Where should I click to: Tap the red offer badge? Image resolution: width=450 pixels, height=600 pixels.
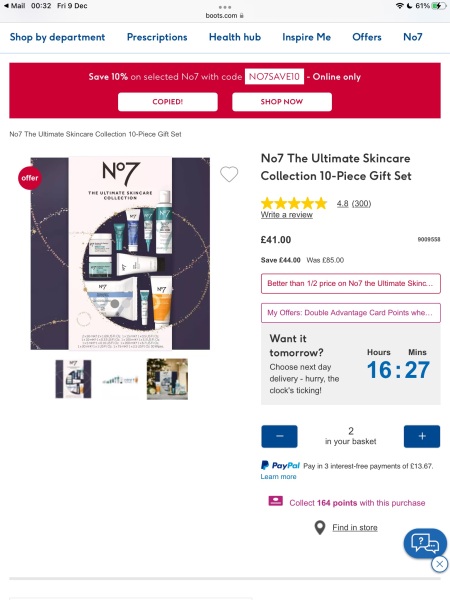tap(29, 178)
